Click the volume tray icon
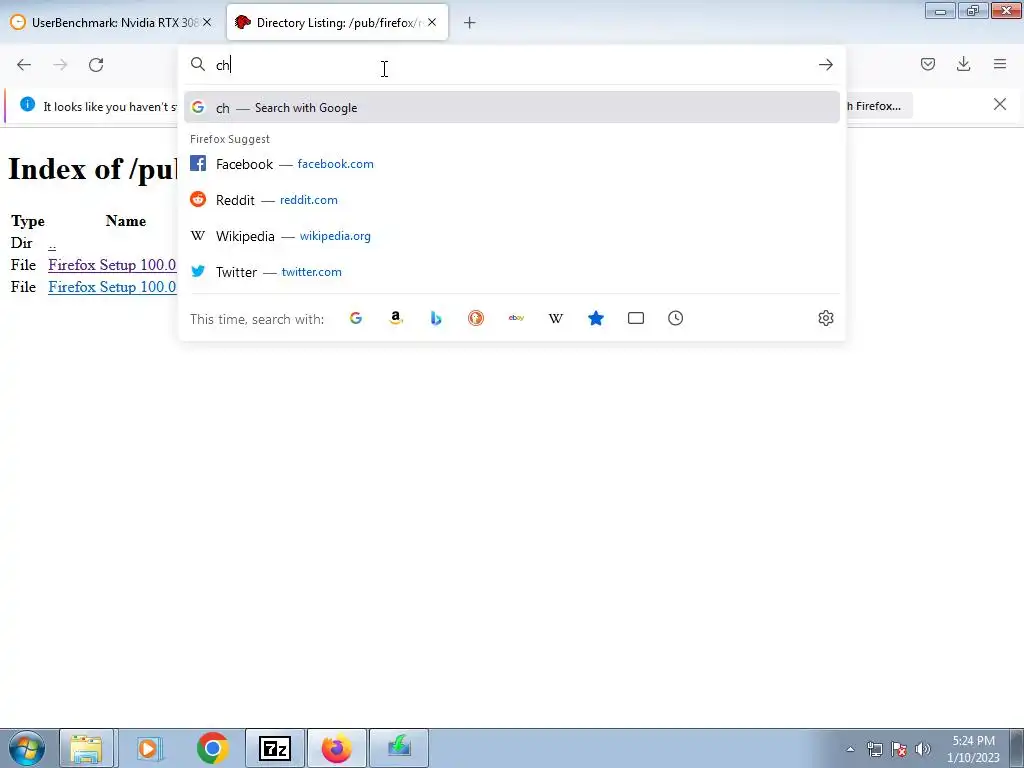 (923, 749)
